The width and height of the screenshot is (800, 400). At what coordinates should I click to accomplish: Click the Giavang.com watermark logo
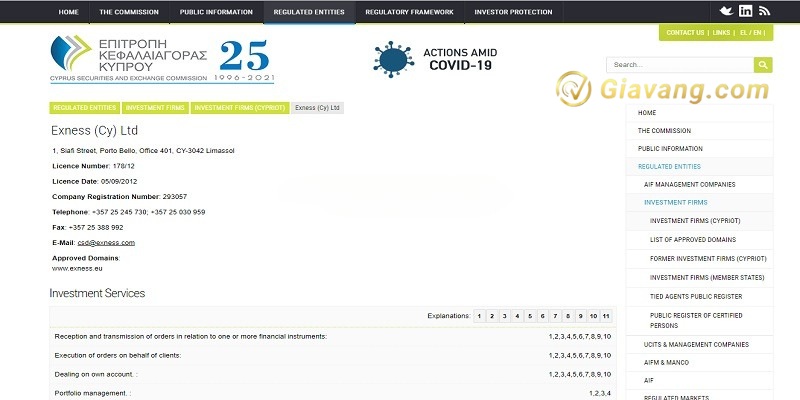[x=665, y=90]
